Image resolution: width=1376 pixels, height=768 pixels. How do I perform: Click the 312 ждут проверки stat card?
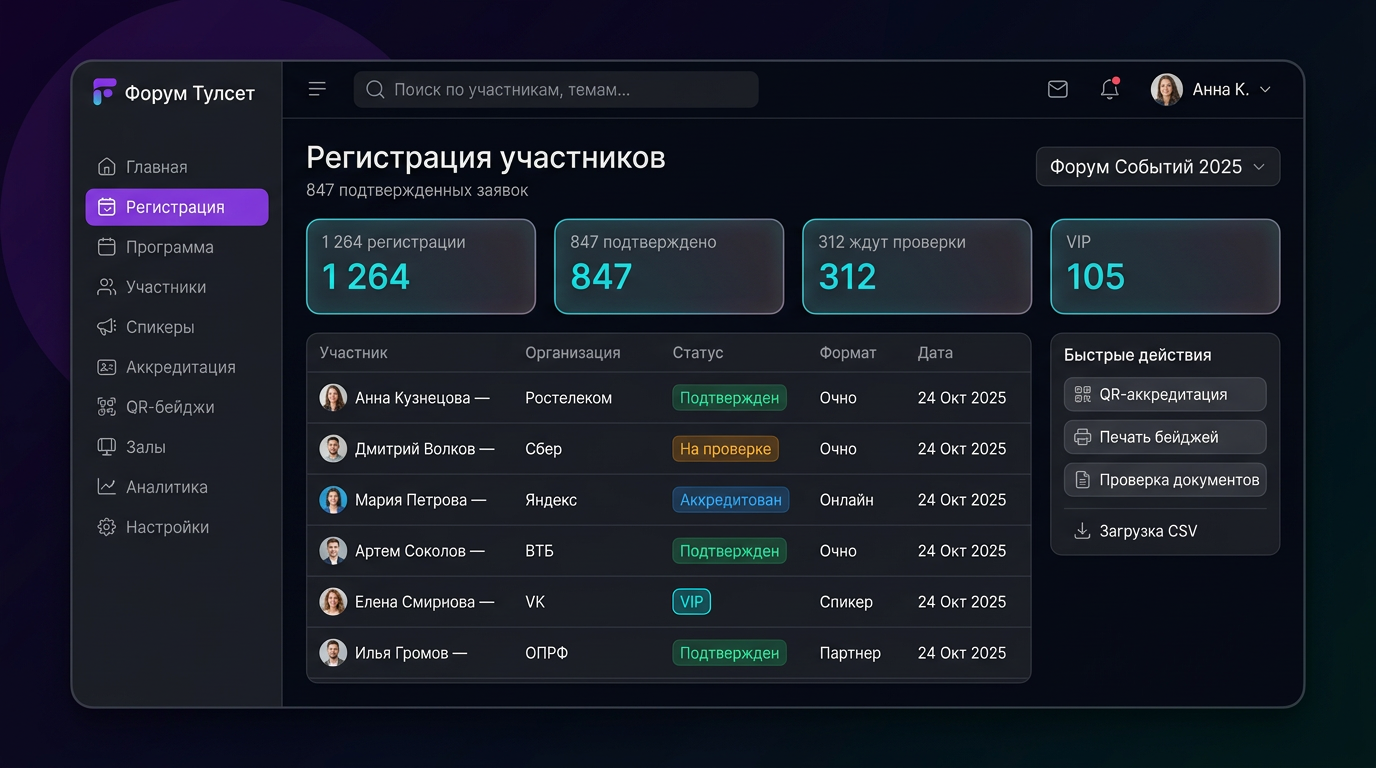click(x=916, y=266)
